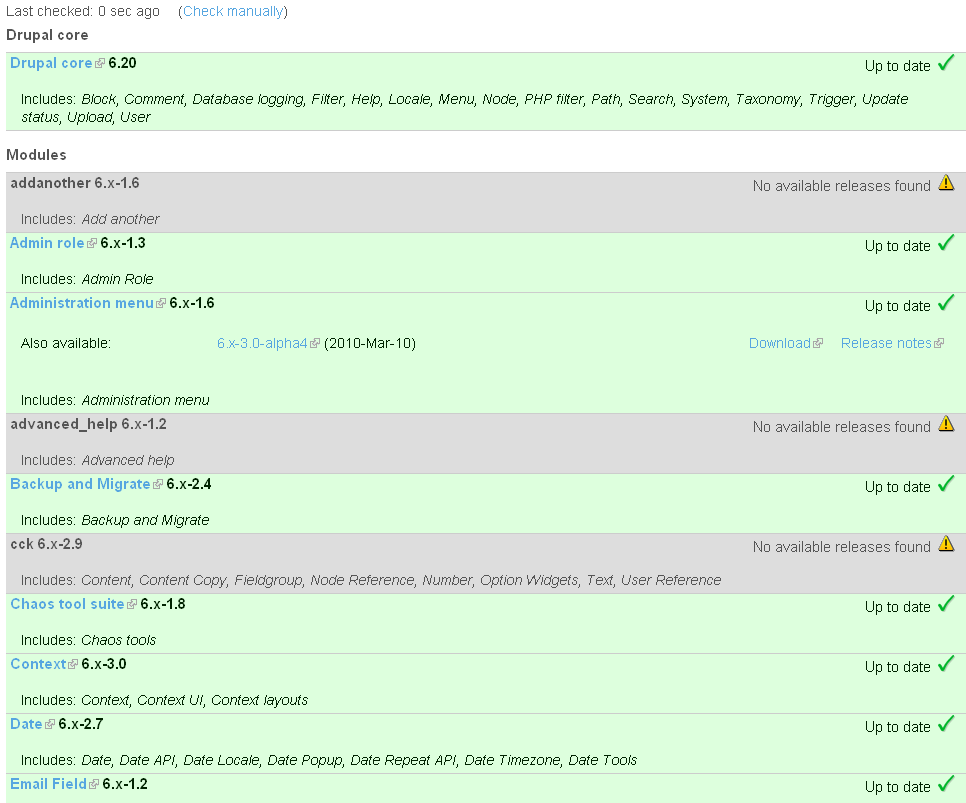Open the Administration menu project link
This screenshot has width=966, height=803.
pos(82,303)
